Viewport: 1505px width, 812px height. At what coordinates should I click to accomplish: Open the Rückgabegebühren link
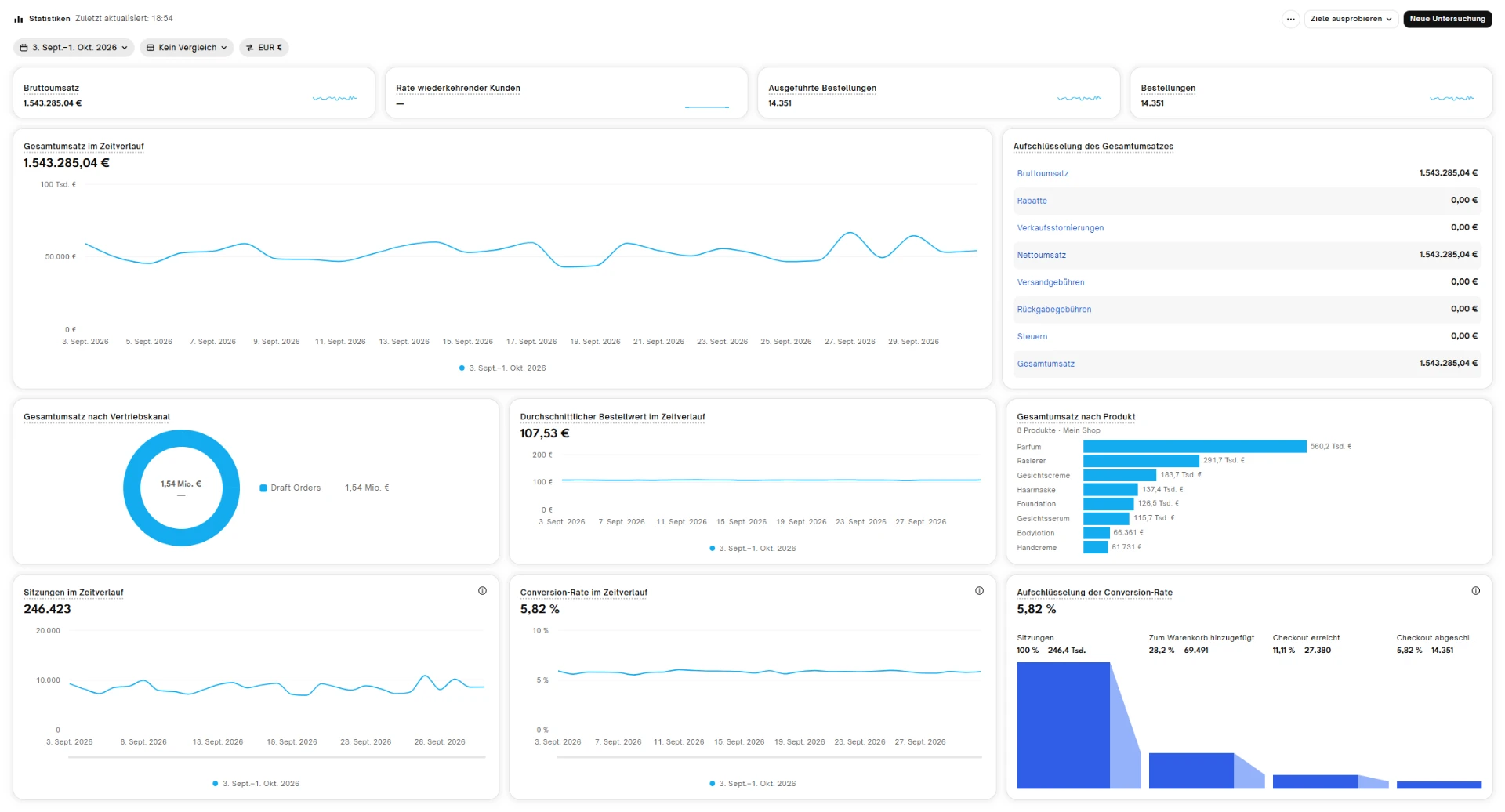pos(1053,310)
